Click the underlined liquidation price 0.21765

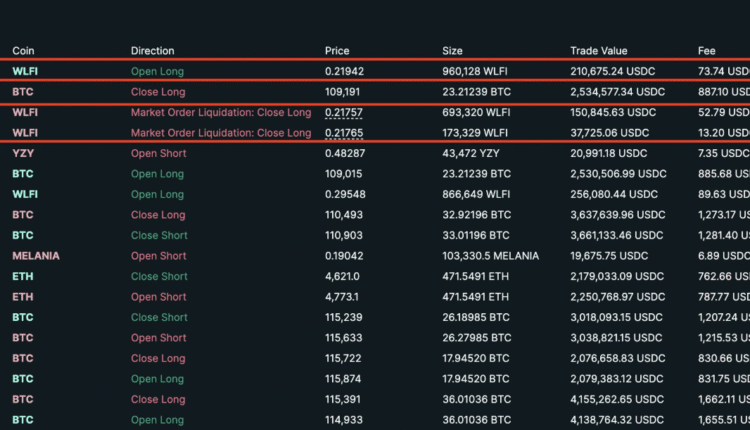click(x=344, y=133)
